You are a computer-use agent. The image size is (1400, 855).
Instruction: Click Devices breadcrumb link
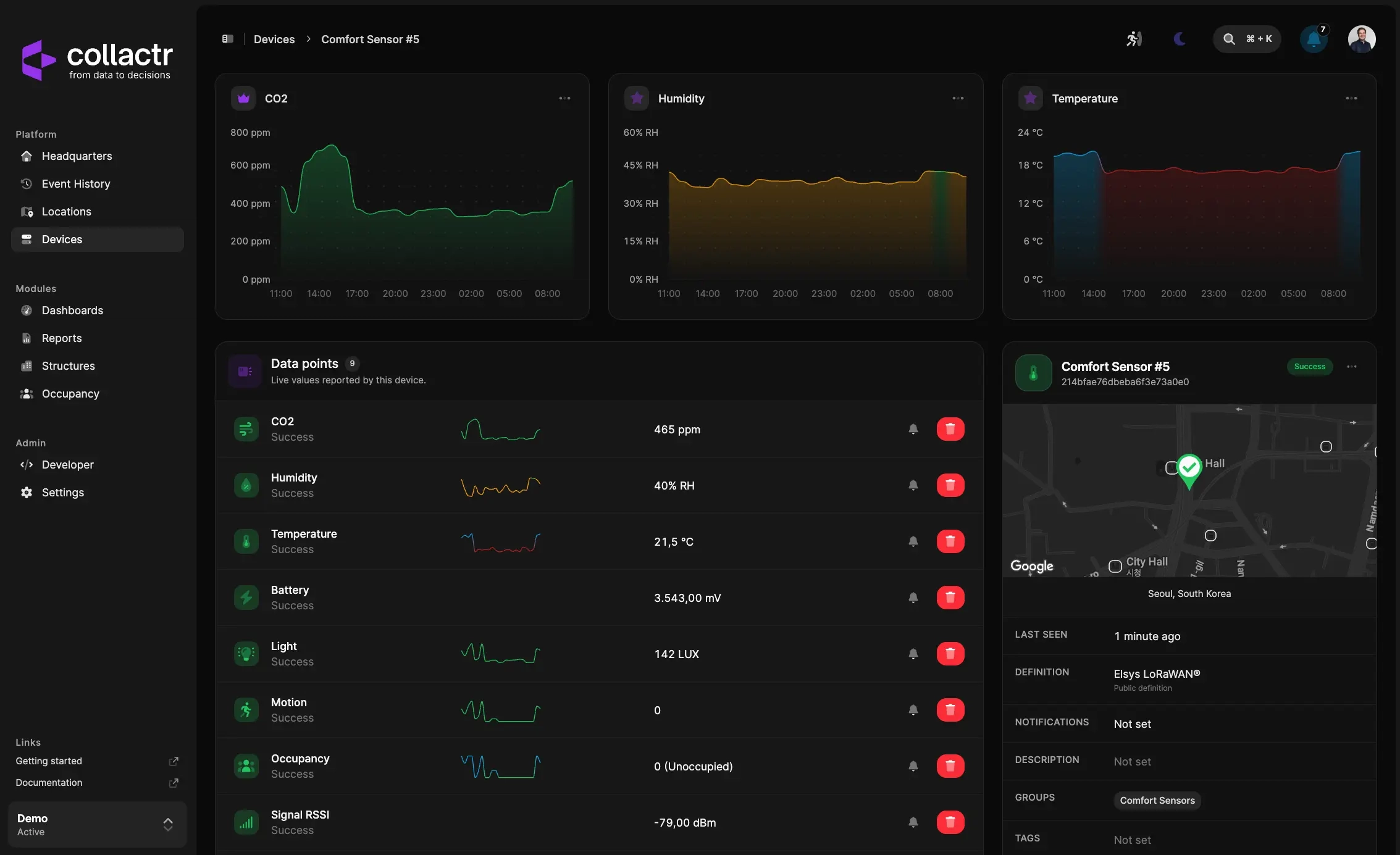(x=274, y=40)
